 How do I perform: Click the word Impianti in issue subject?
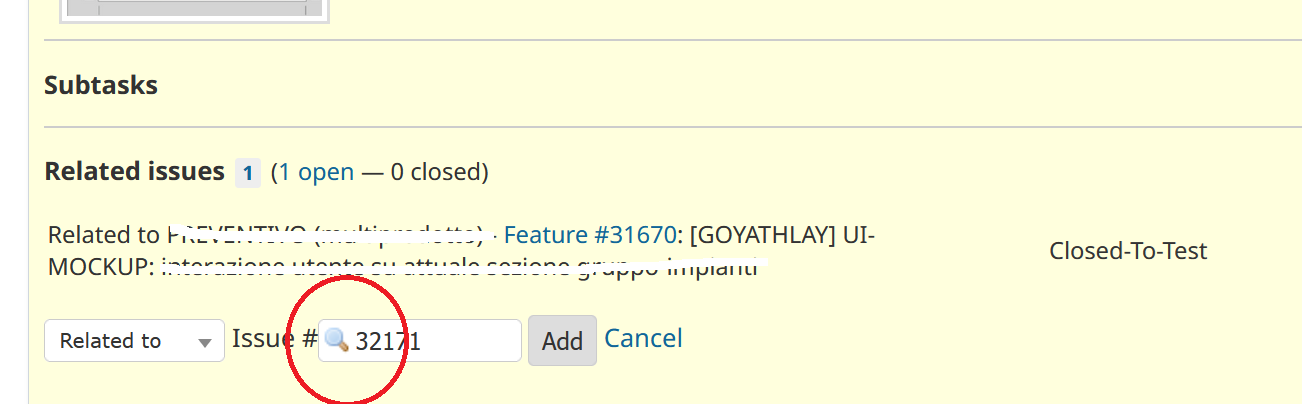[714, 267]
